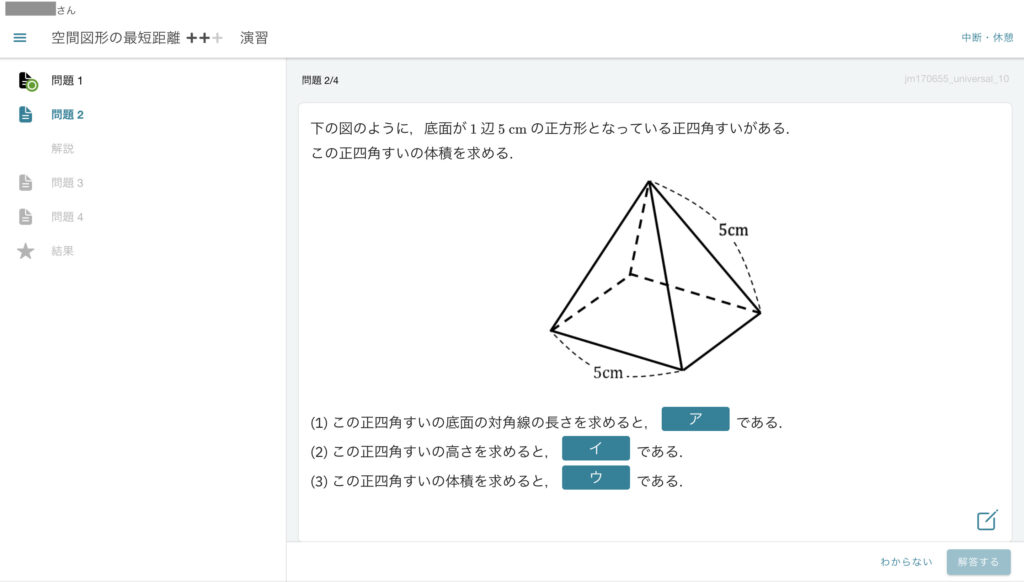1024x582 pixels.
Task: Click the わからない link
Action: pyautogui.click(x=906, y=562)
